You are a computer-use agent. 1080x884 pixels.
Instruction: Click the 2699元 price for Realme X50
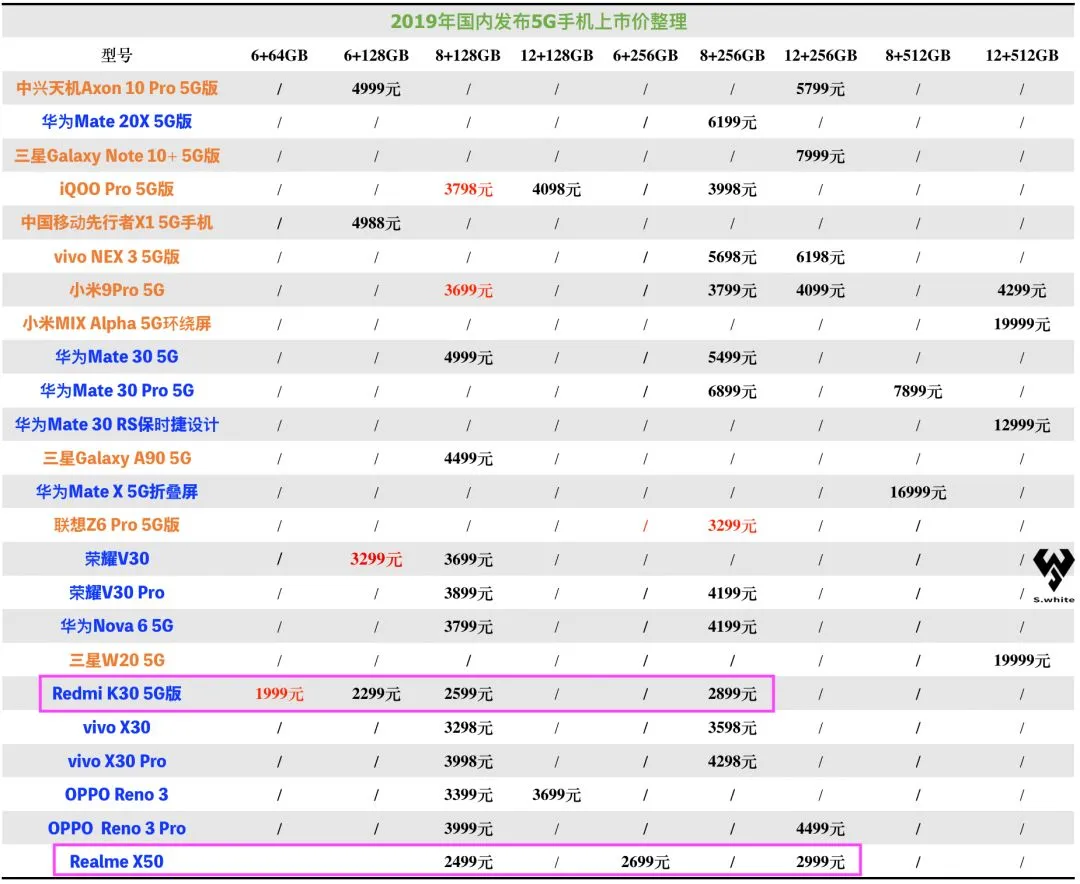coord(645,862)
